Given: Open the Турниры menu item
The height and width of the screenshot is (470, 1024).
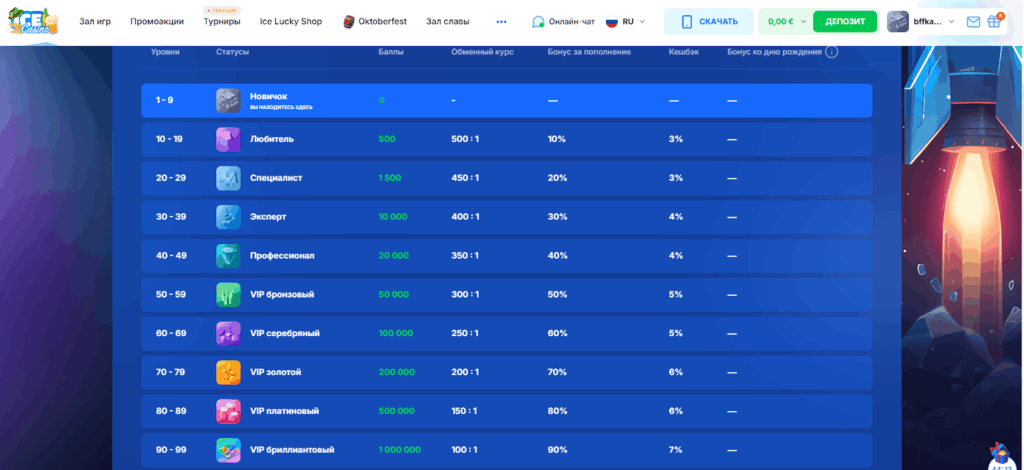Looking at the screenshot, I should (x=221, y=21).
